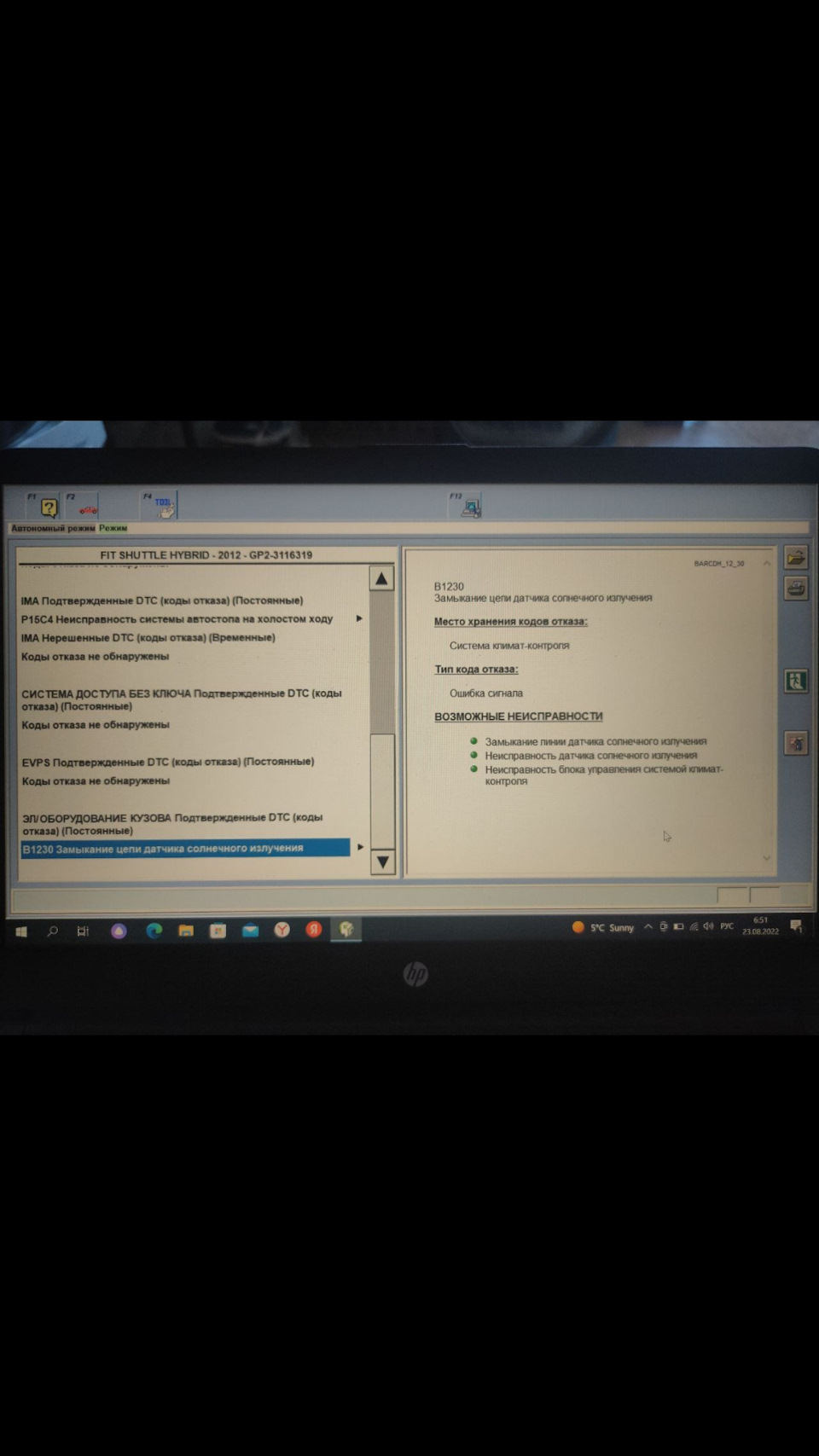Open Windows taskbar search
The width and height of the screenshot is (819, 1456).
coord(52,931)
